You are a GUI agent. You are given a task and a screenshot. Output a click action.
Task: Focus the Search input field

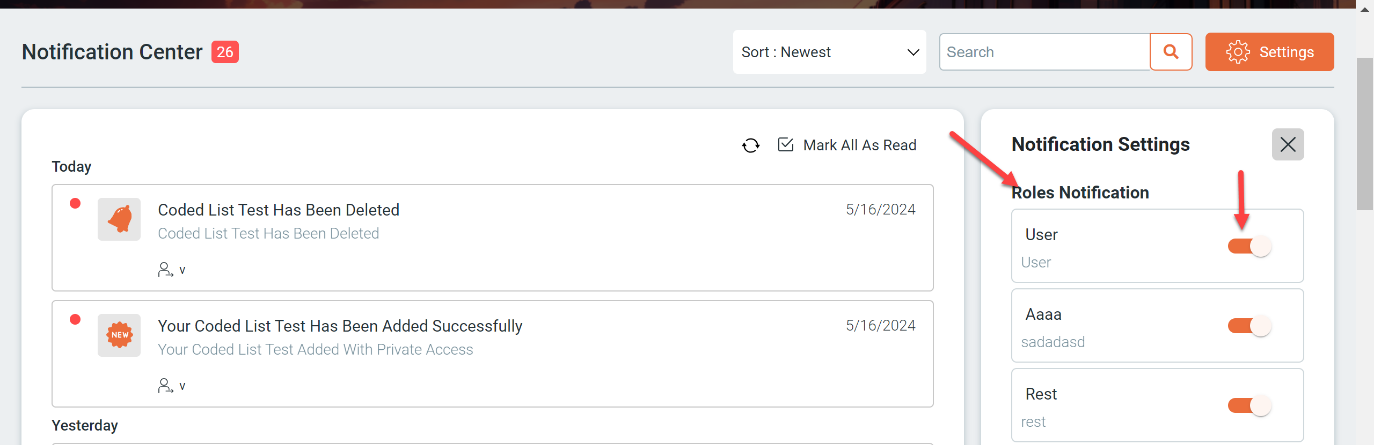pos(1045,52)
